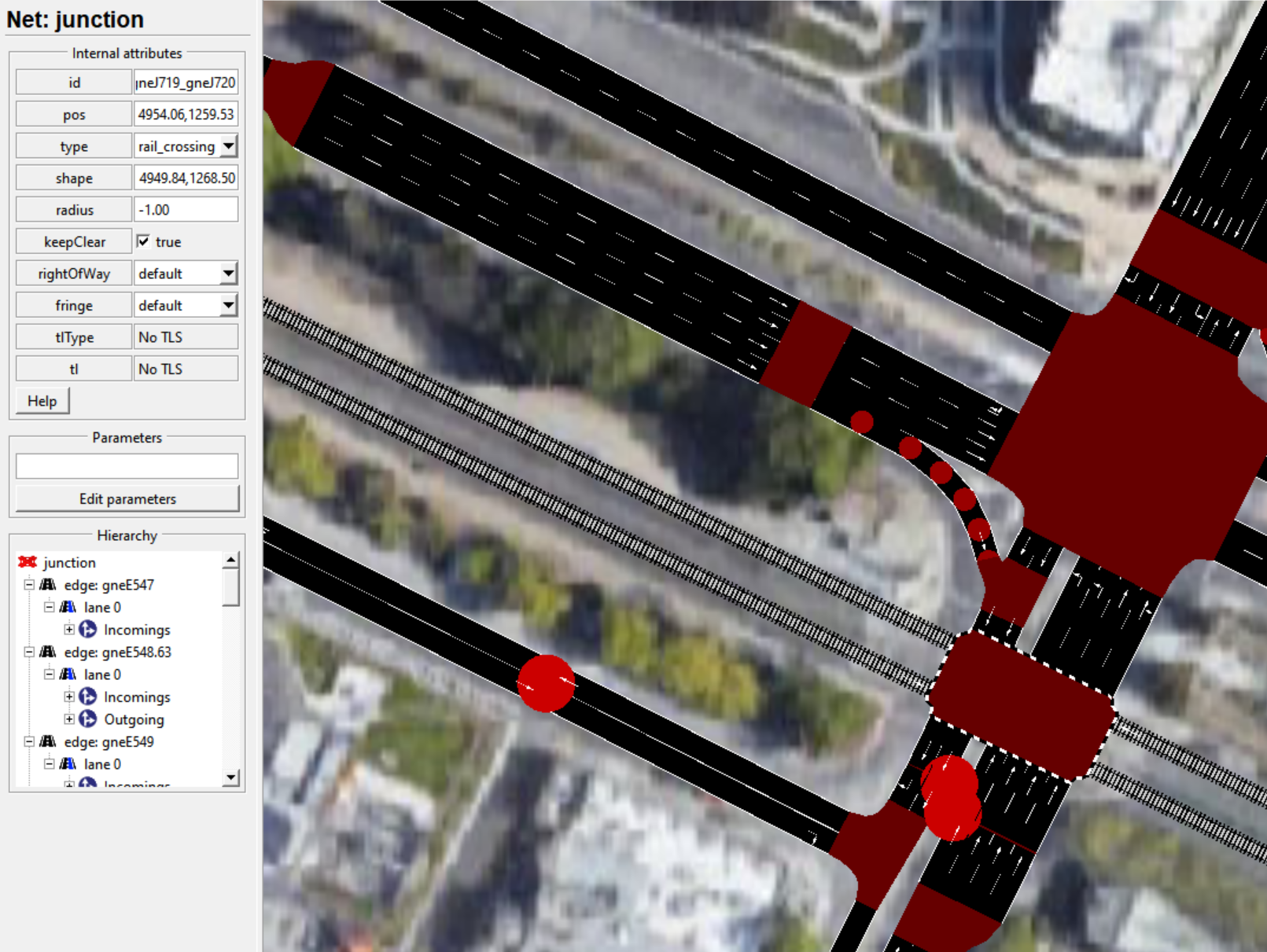Click the Parameters text field
The height and width of the screenshot is (952, 1267).
(x=127, y=466)
